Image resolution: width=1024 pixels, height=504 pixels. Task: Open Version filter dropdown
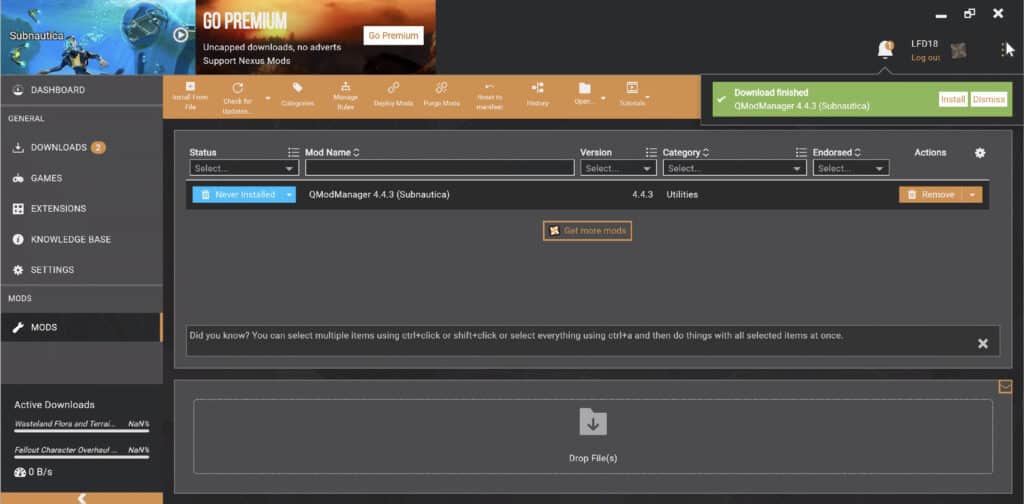(618, 168)
